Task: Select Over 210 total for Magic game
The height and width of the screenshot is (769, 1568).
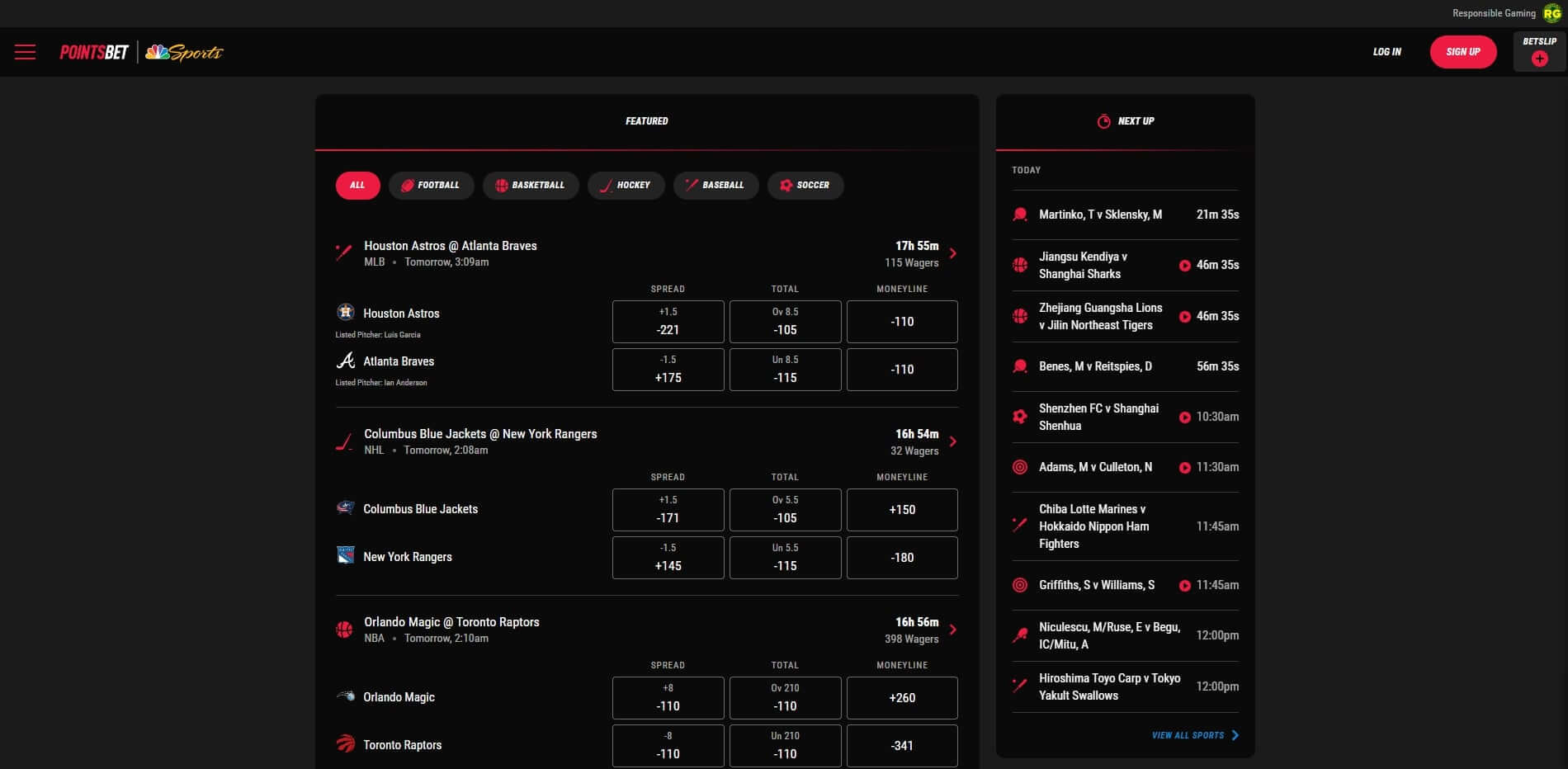Action: [785, 698]
